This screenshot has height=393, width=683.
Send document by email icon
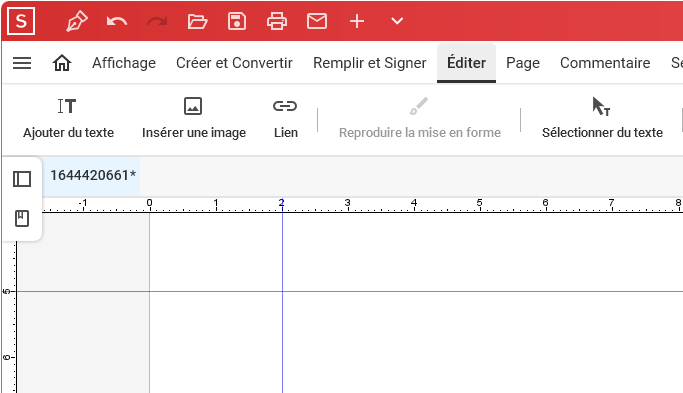point(317,21)
